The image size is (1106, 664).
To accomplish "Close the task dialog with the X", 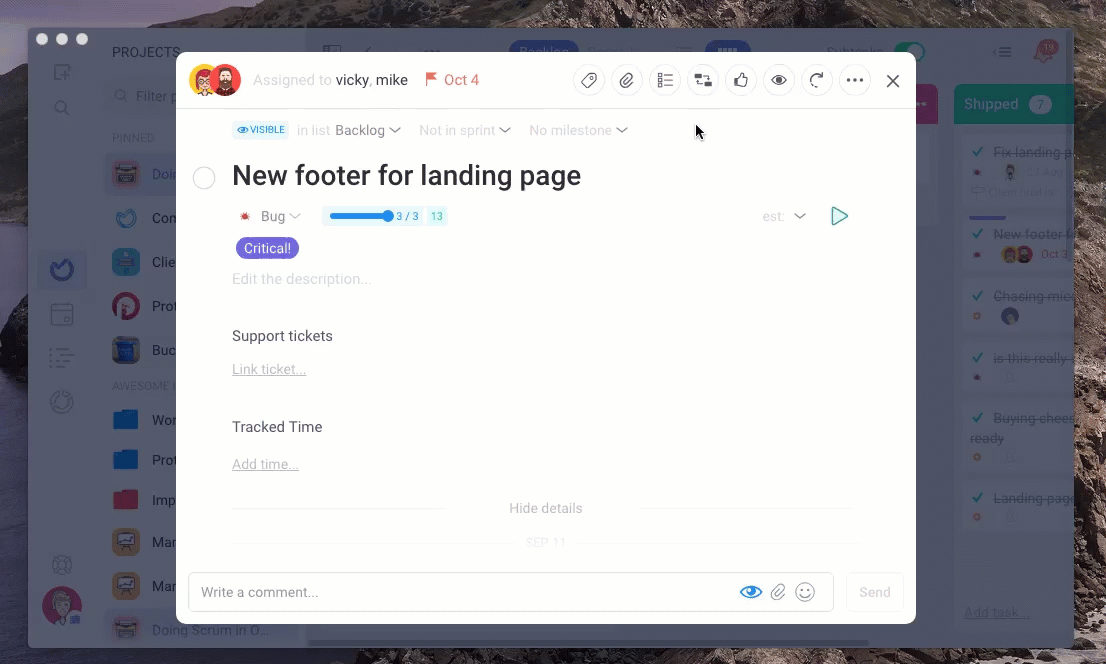I will (893, 81).
